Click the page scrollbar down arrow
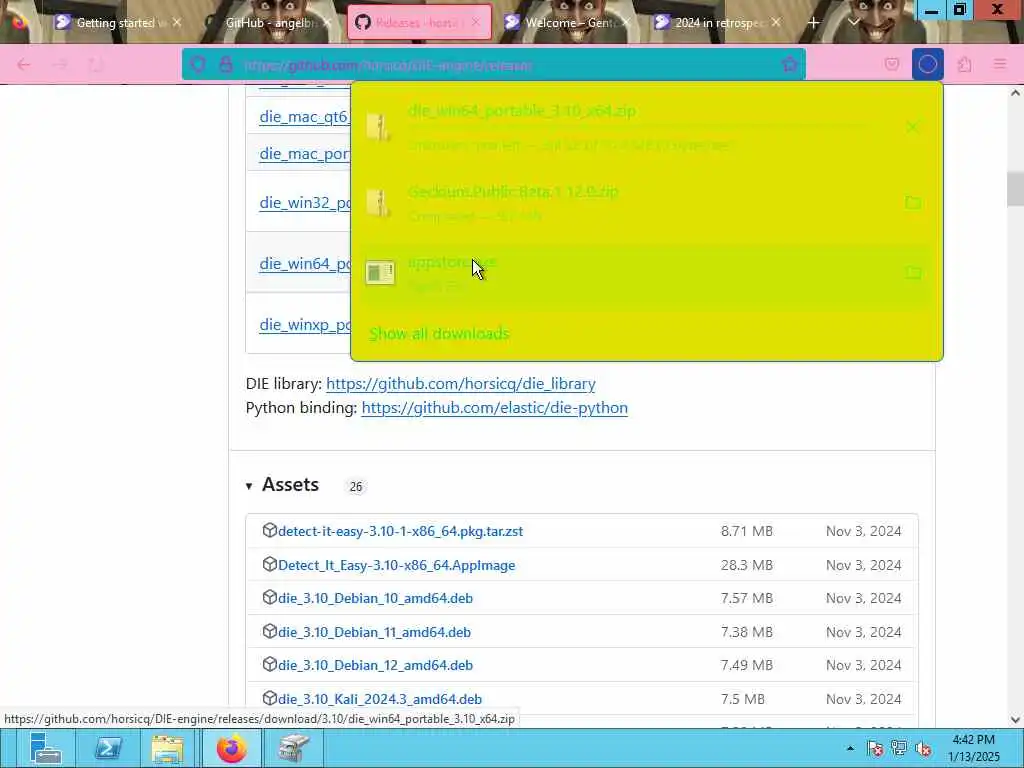 pos(1015,720)
